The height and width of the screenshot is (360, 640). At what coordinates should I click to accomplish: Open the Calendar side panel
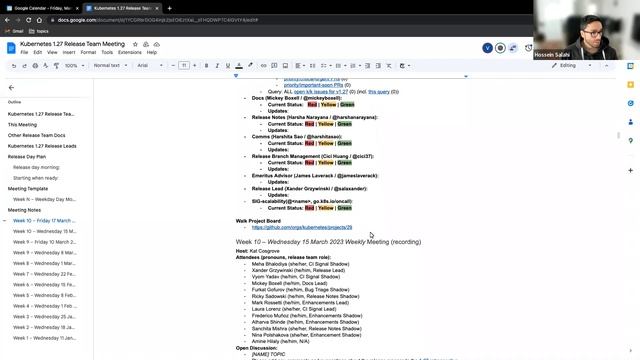click(x=631, y=66)
